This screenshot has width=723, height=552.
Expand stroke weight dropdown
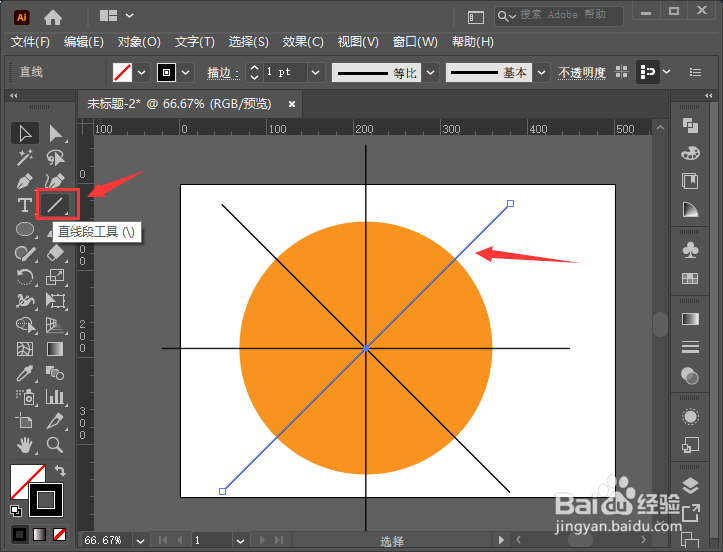pos(315,72)
